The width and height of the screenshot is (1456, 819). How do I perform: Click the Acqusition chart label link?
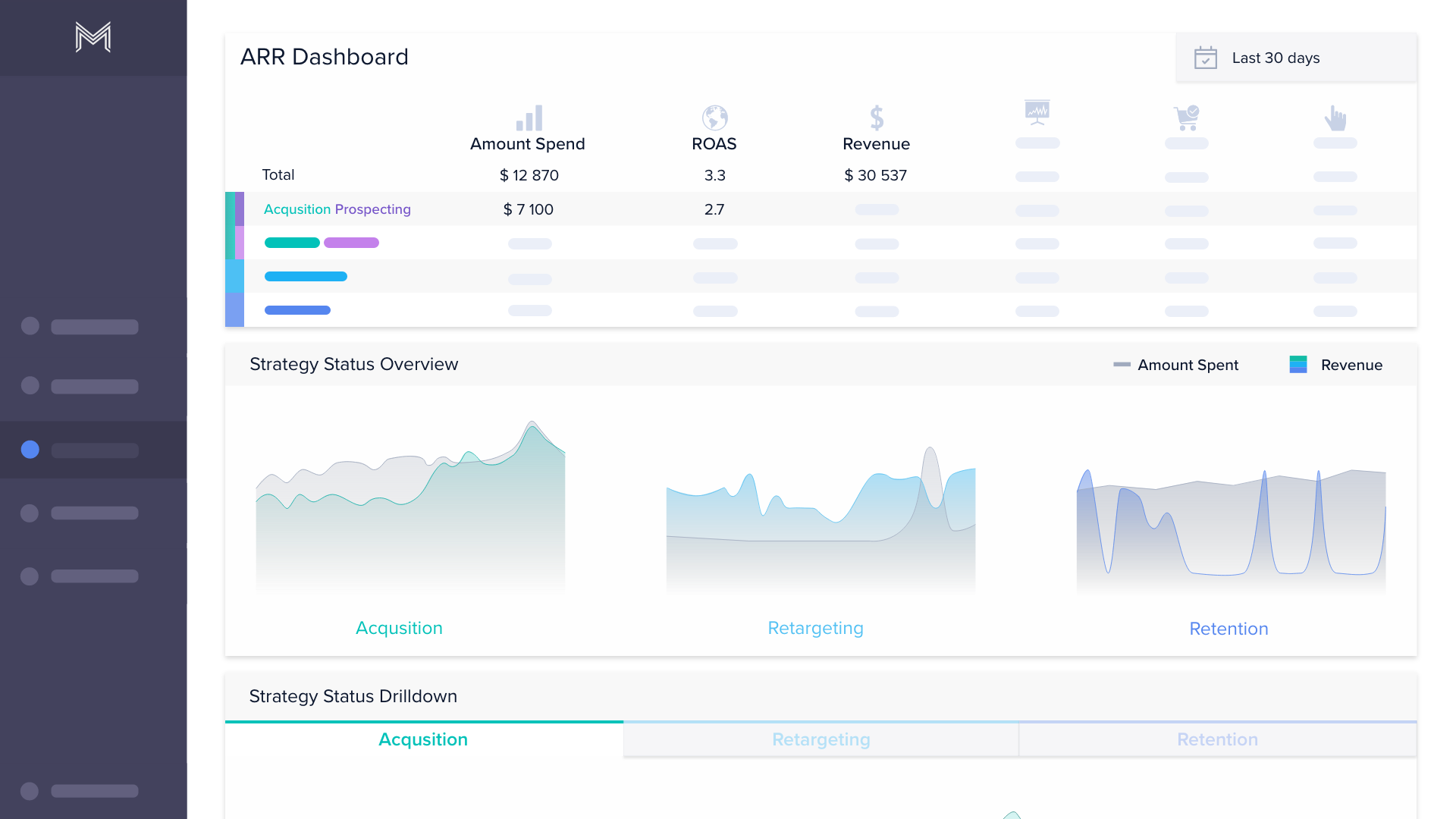click(x=399, y=628)
